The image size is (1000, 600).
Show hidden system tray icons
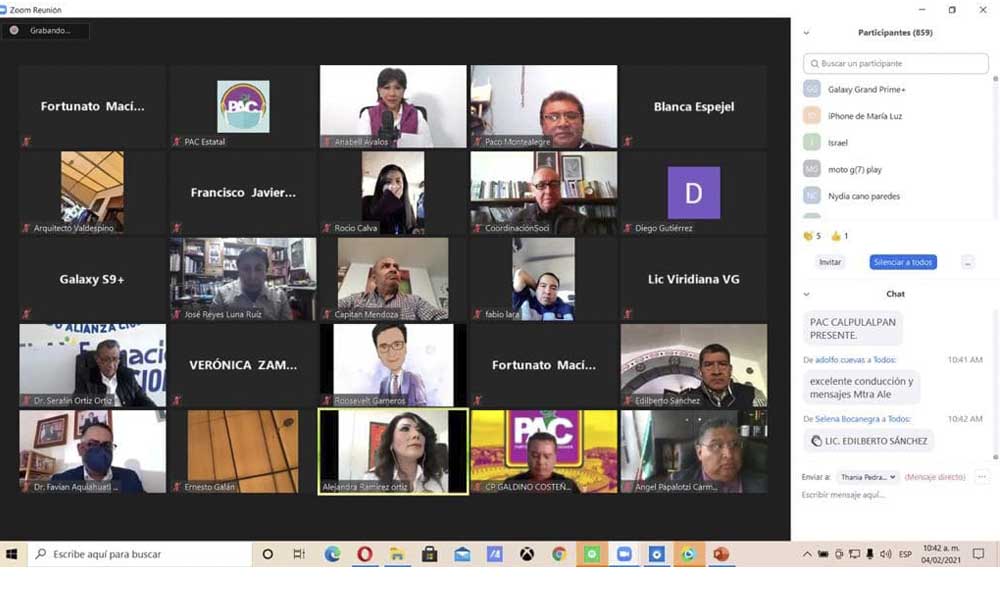(x=807, y=554)
